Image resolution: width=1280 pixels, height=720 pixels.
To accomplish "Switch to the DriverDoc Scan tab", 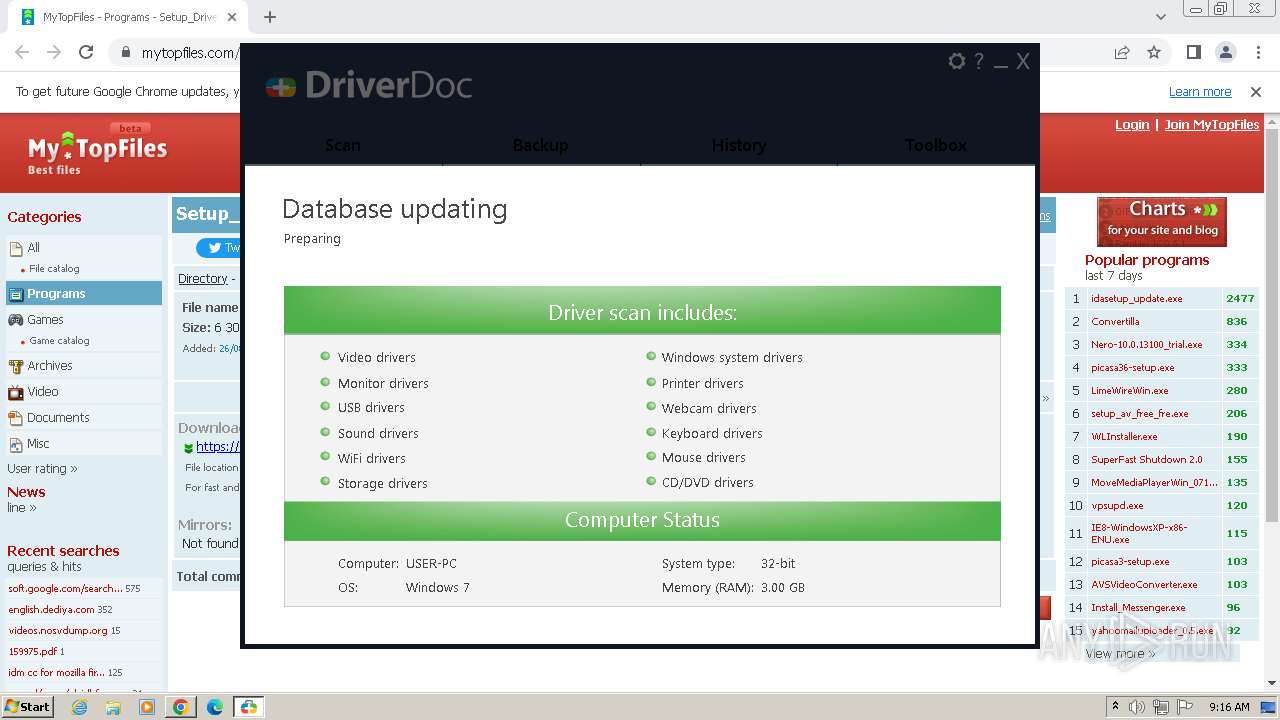I will coord(343,145).
